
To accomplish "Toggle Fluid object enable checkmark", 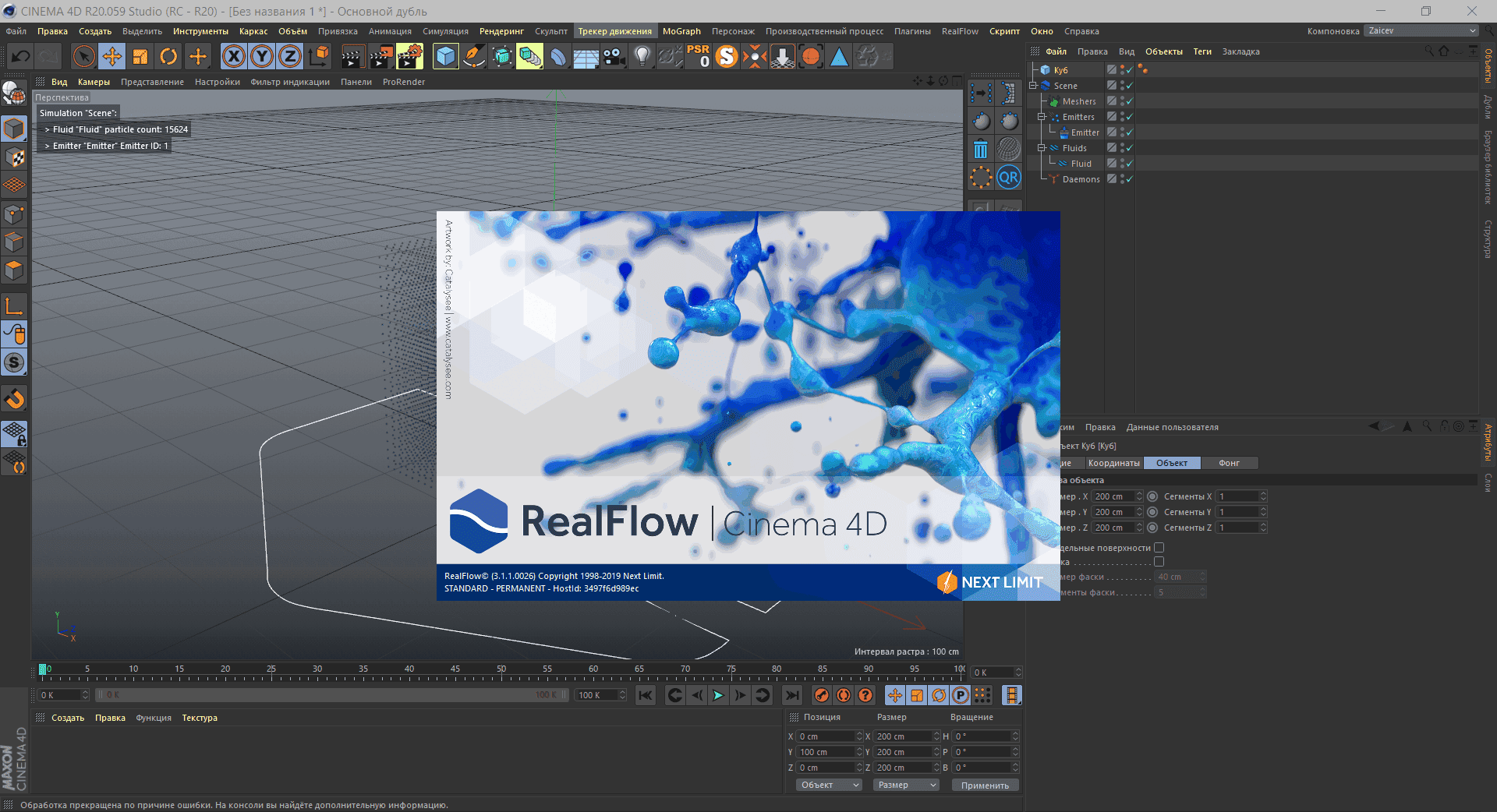I will [x=1129, y=164].
